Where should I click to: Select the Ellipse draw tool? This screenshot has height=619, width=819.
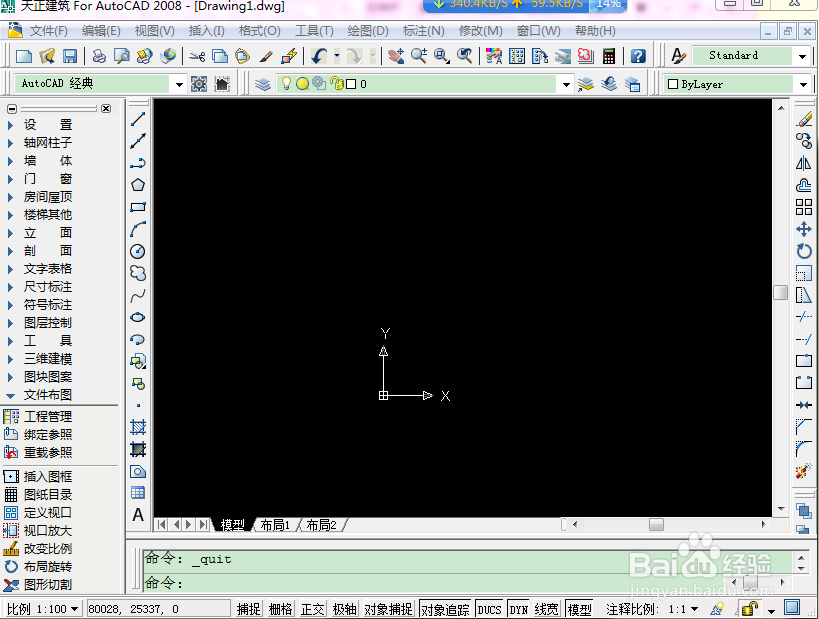138,318
